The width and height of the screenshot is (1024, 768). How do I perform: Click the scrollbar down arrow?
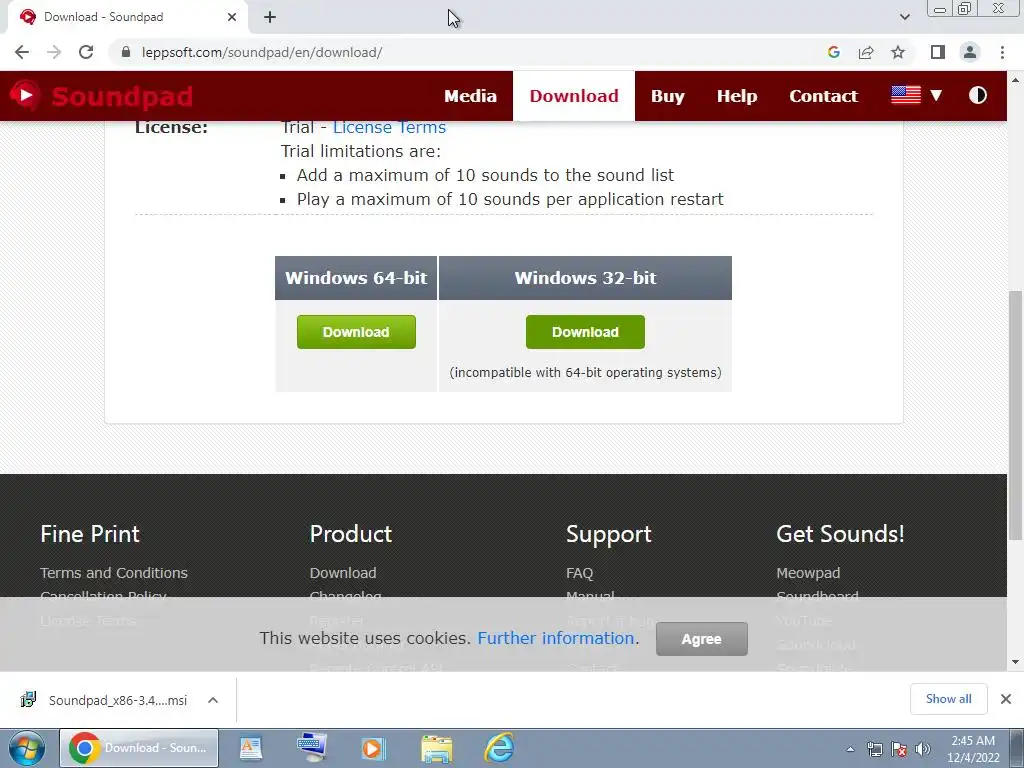[x=1015, y=662]
